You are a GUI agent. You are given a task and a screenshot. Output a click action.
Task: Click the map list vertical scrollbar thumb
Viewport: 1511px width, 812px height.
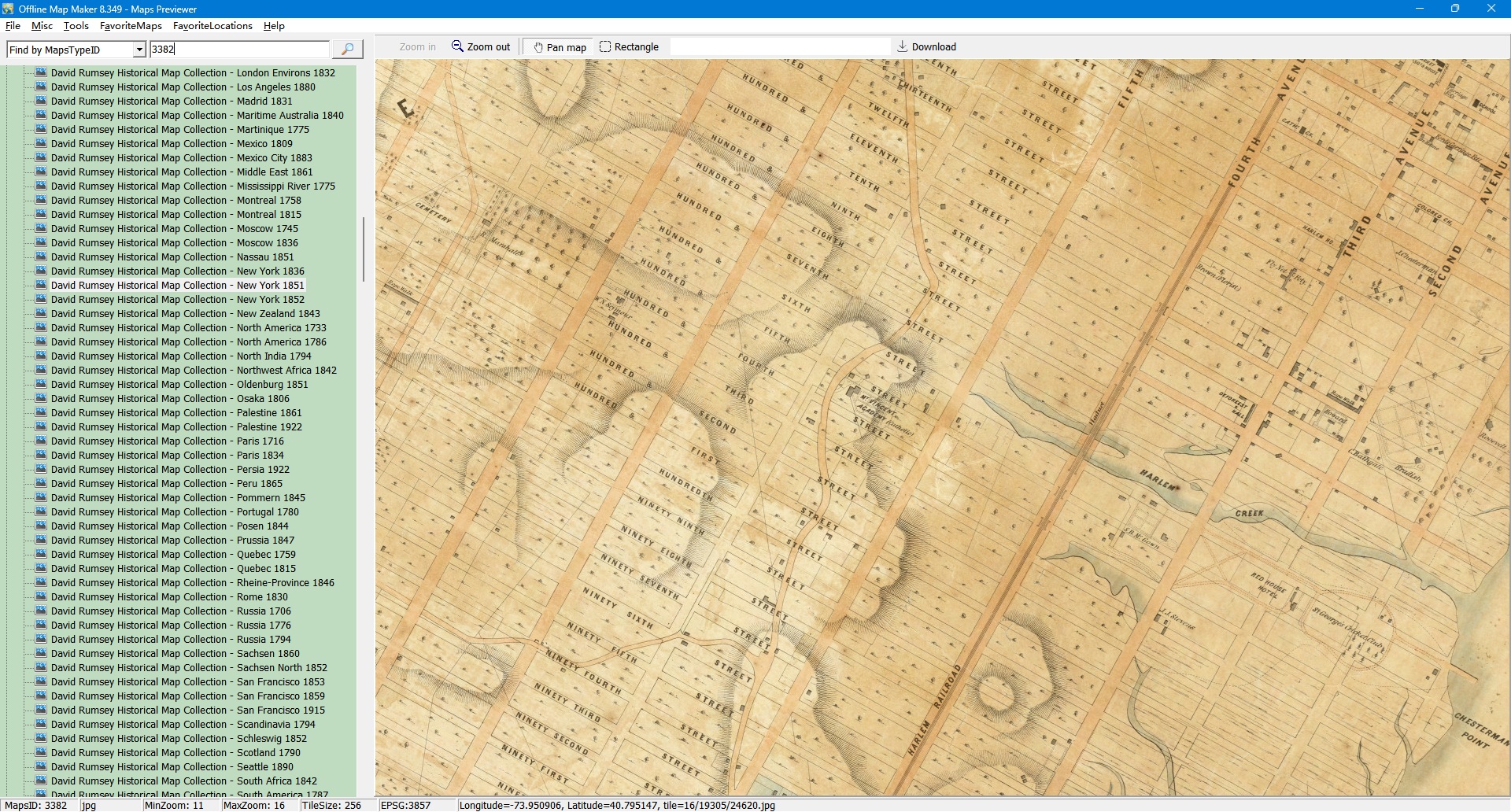tap(363, 249)
